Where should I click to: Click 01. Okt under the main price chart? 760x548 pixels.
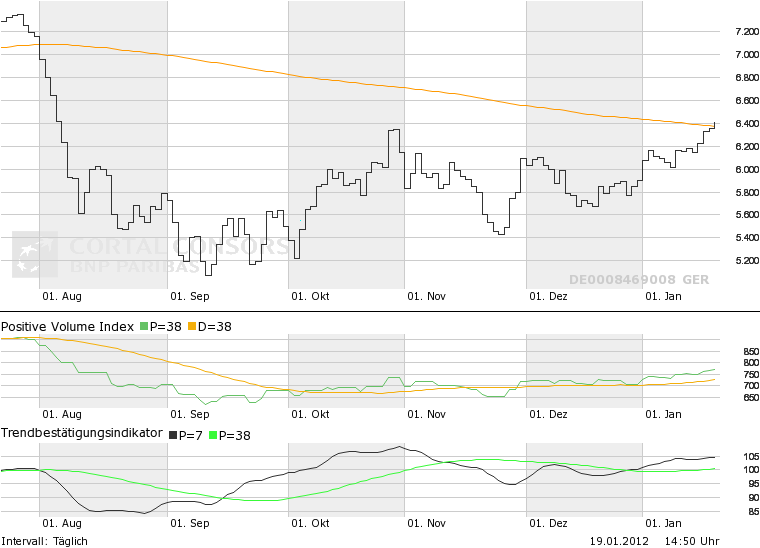click(310, 297)
